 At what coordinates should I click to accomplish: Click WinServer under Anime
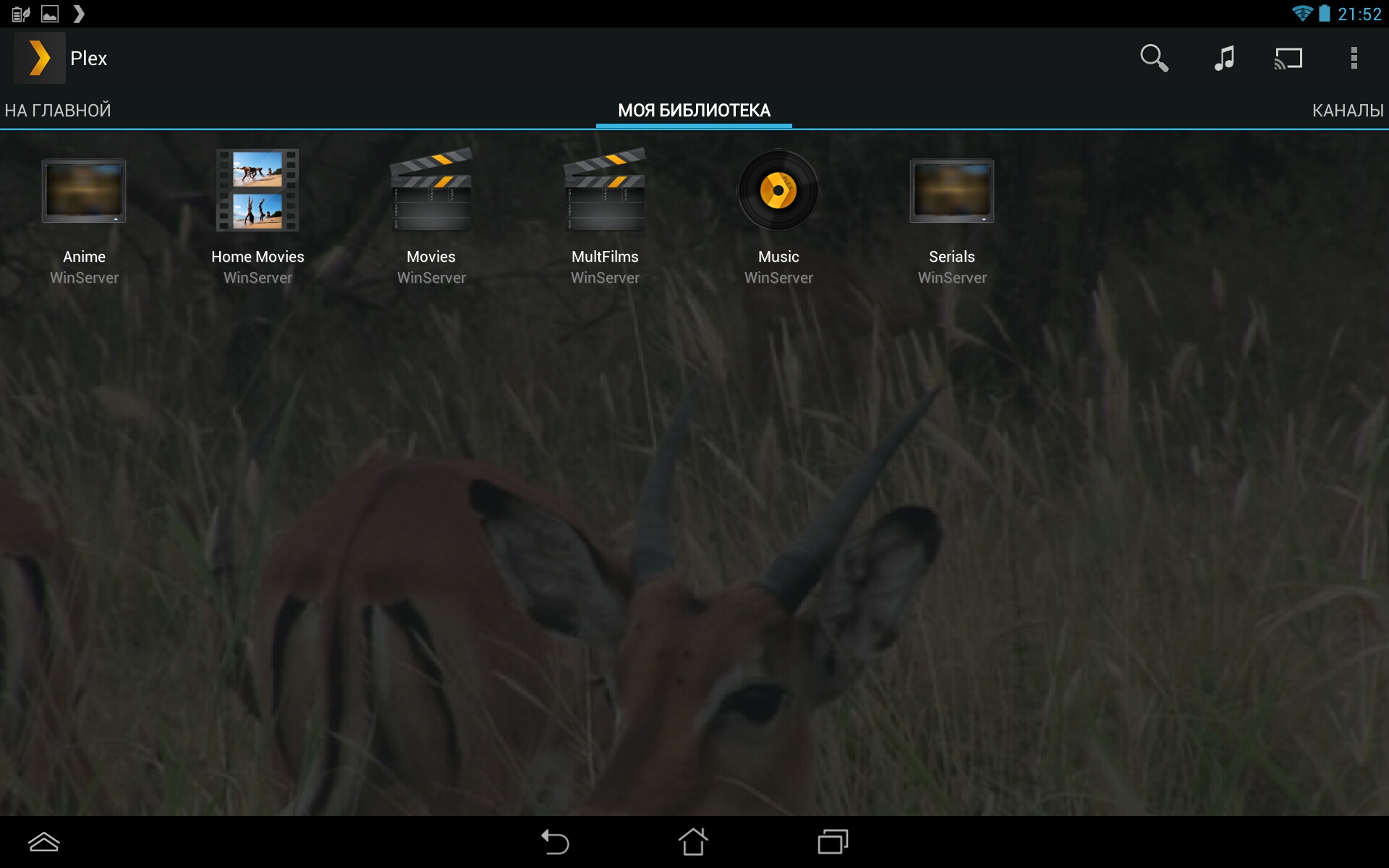coord(84,278)
